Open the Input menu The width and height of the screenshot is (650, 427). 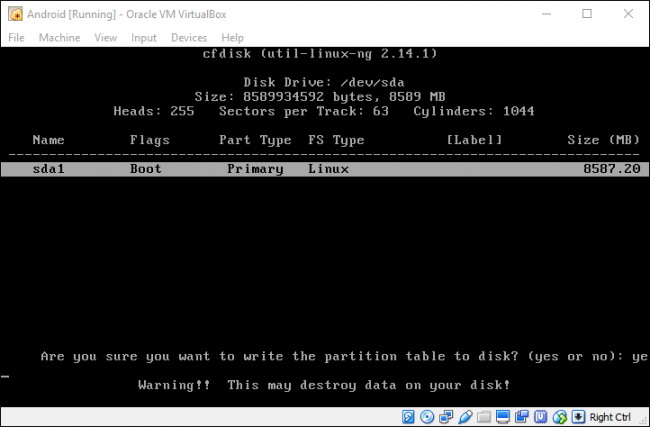tap(144, 37)
